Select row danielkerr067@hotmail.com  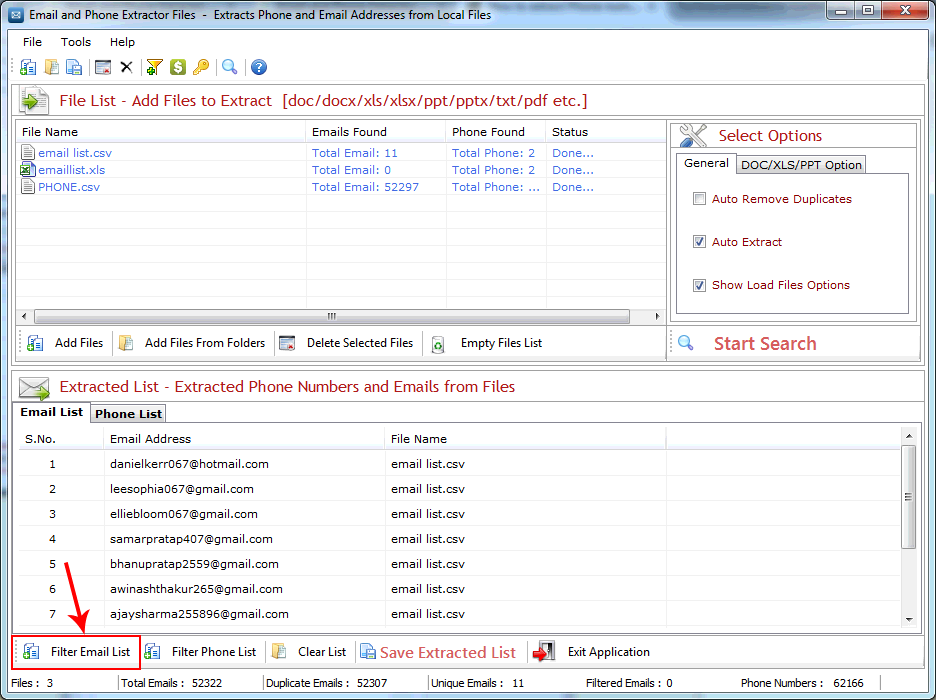(458, 464)
